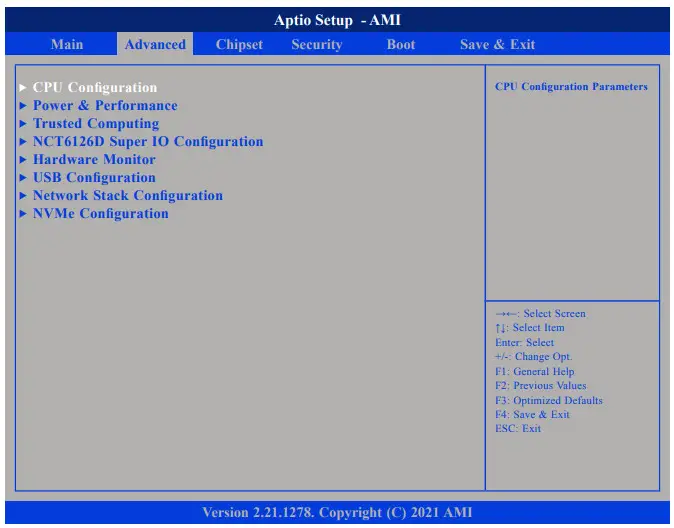Click arrow beside CPU Configuration
Image resolution: width=674 pixels, height=528 pixels.
(23, 88)
